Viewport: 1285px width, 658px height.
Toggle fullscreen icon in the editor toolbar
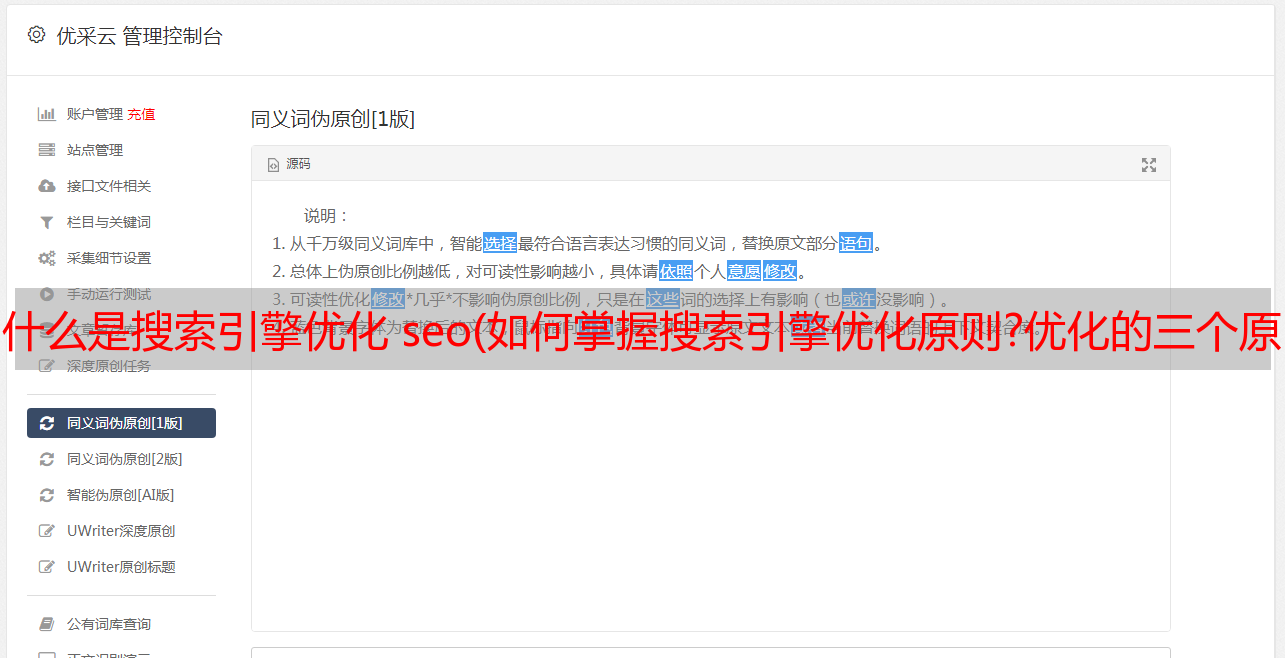coord(1149,165)
